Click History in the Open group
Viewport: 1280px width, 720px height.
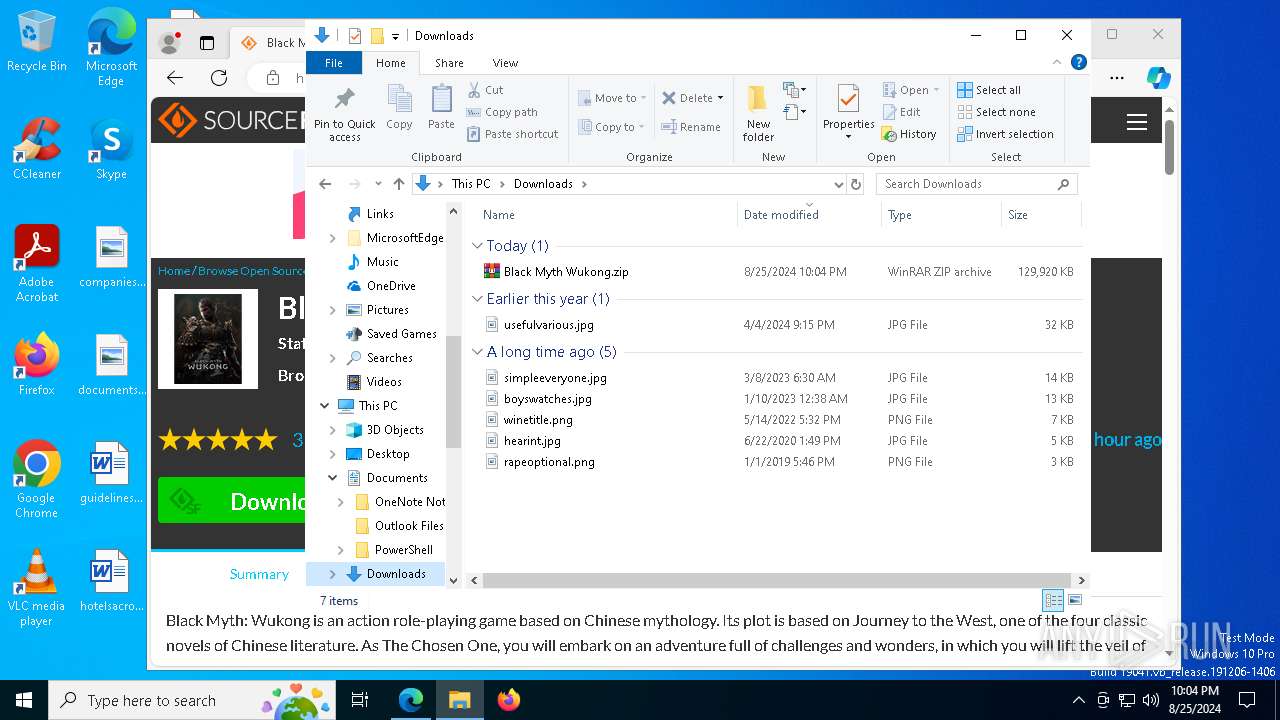[x=909, y=134]
